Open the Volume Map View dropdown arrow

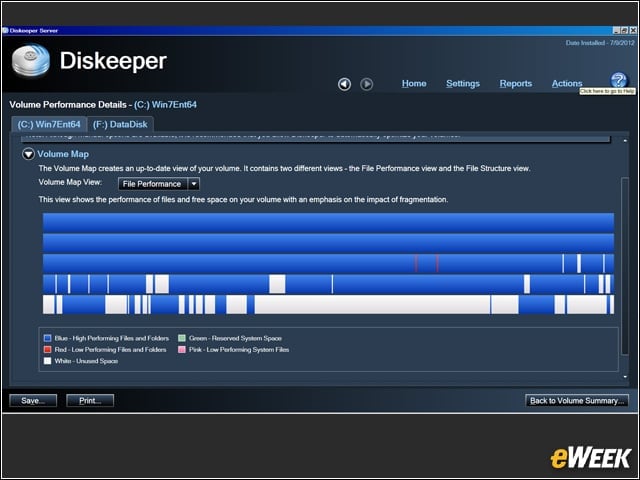[x=194, y=184]
